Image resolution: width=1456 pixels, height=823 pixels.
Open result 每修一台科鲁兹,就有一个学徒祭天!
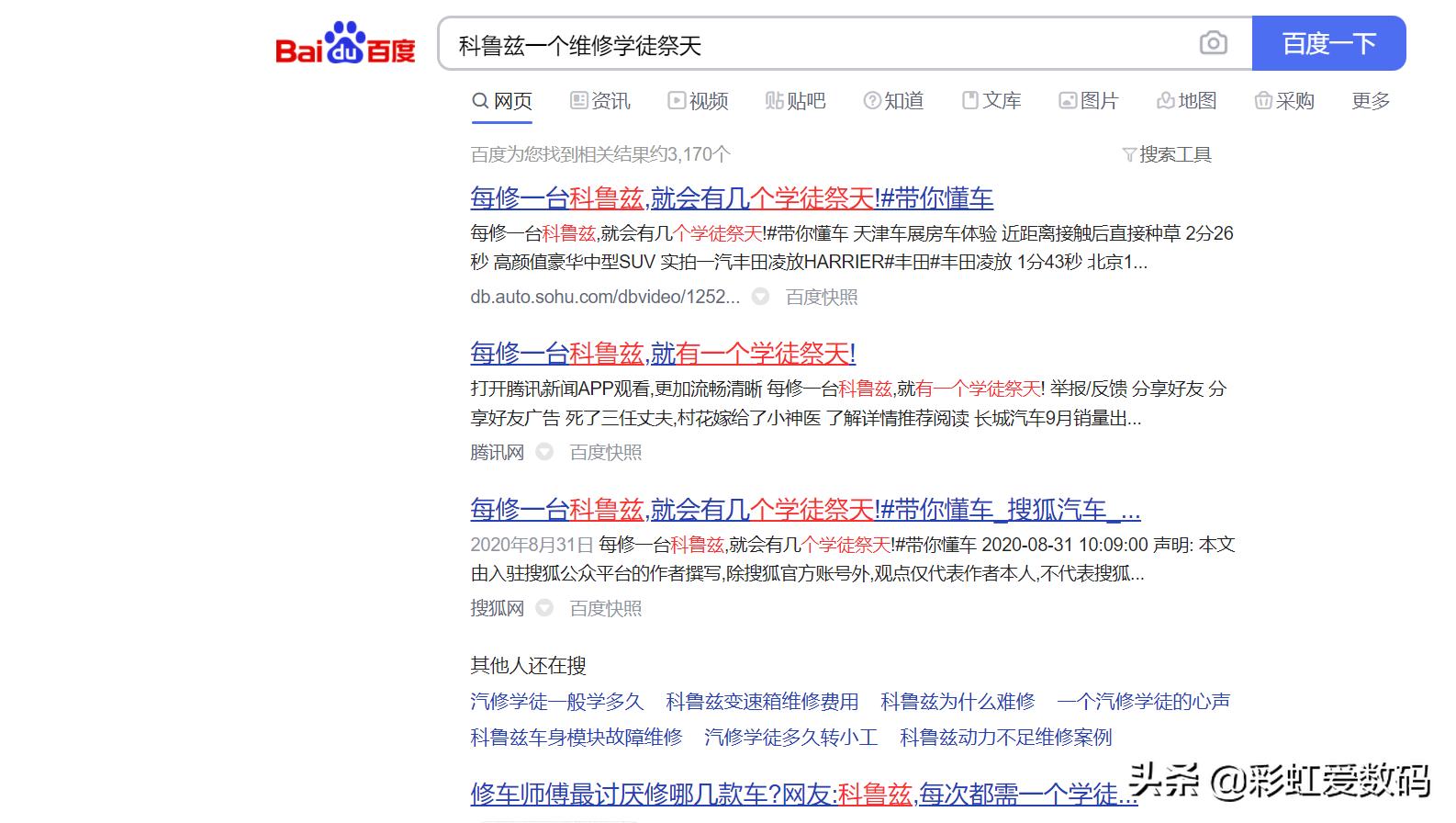(x=663, y=354)
